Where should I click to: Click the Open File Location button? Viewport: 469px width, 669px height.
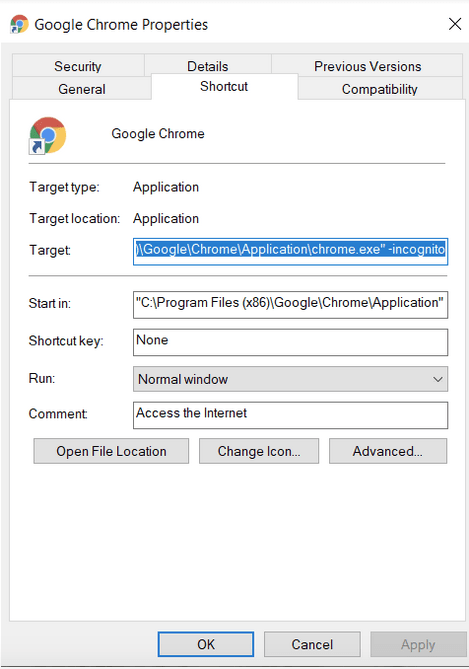(111, 451)
